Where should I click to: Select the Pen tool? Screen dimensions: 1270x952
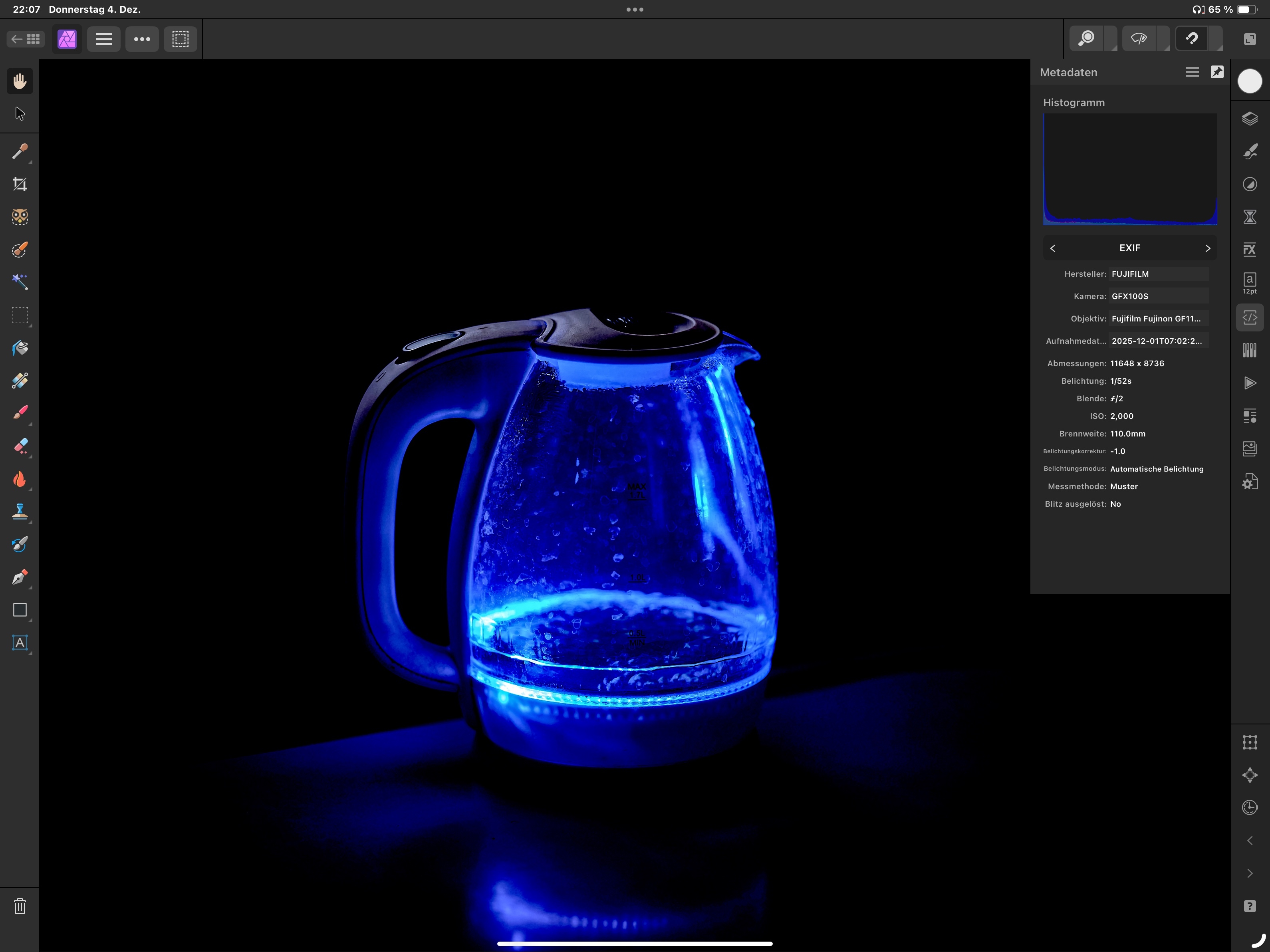point(20,577)
